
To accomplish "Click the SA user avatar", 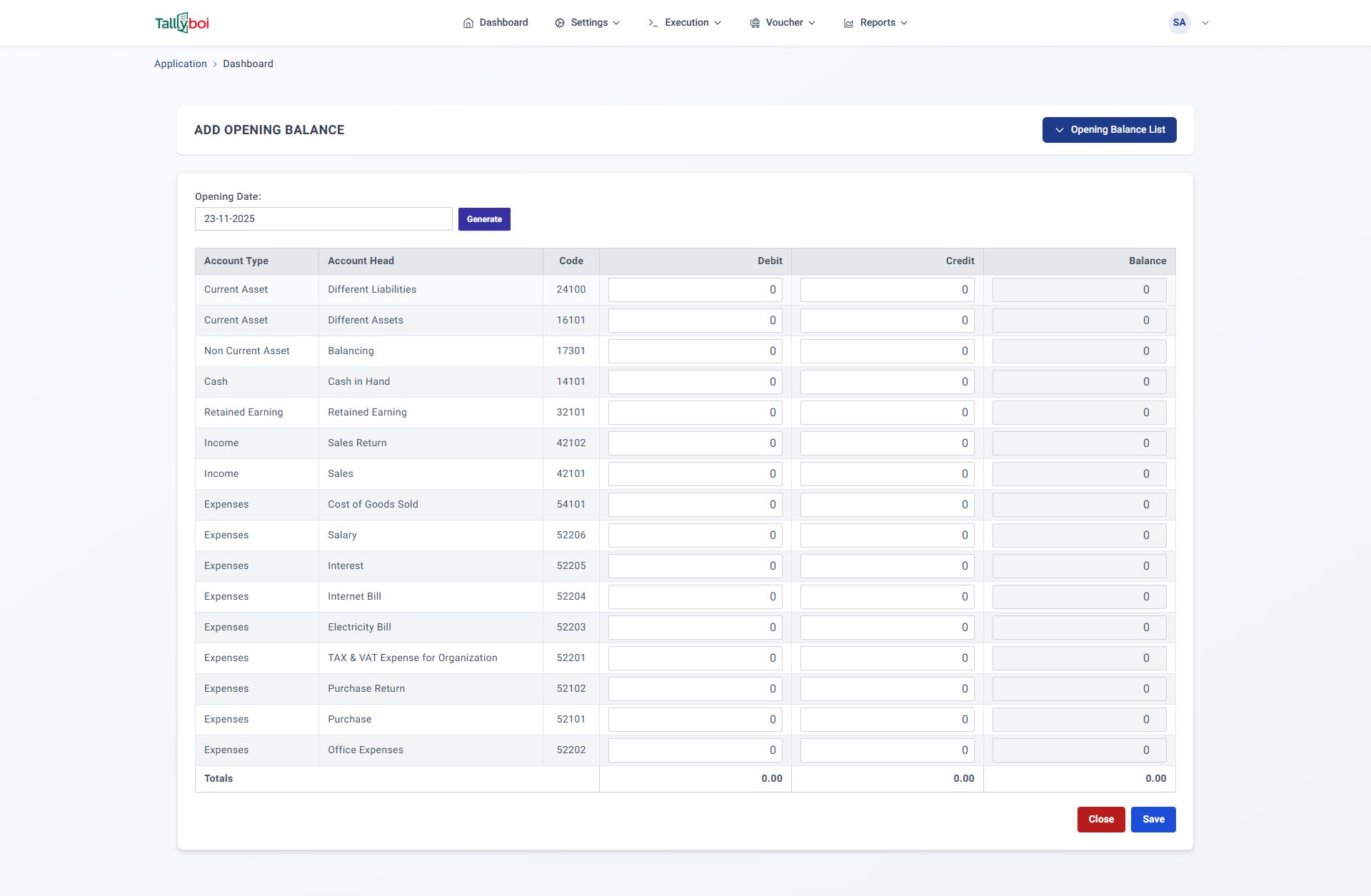I will [1179, 23].
